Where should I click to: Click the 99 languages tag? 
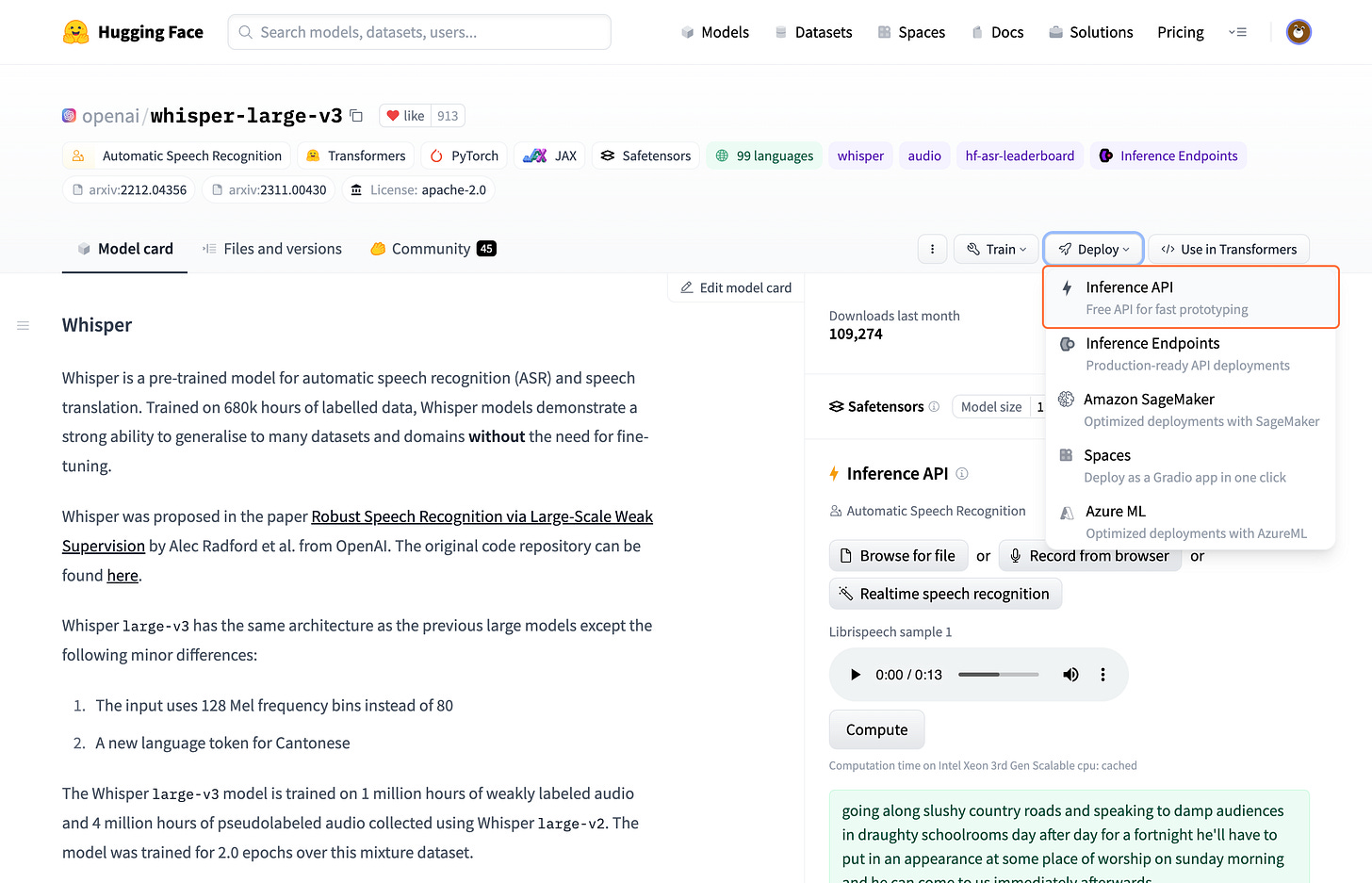[x=764, y=155]
